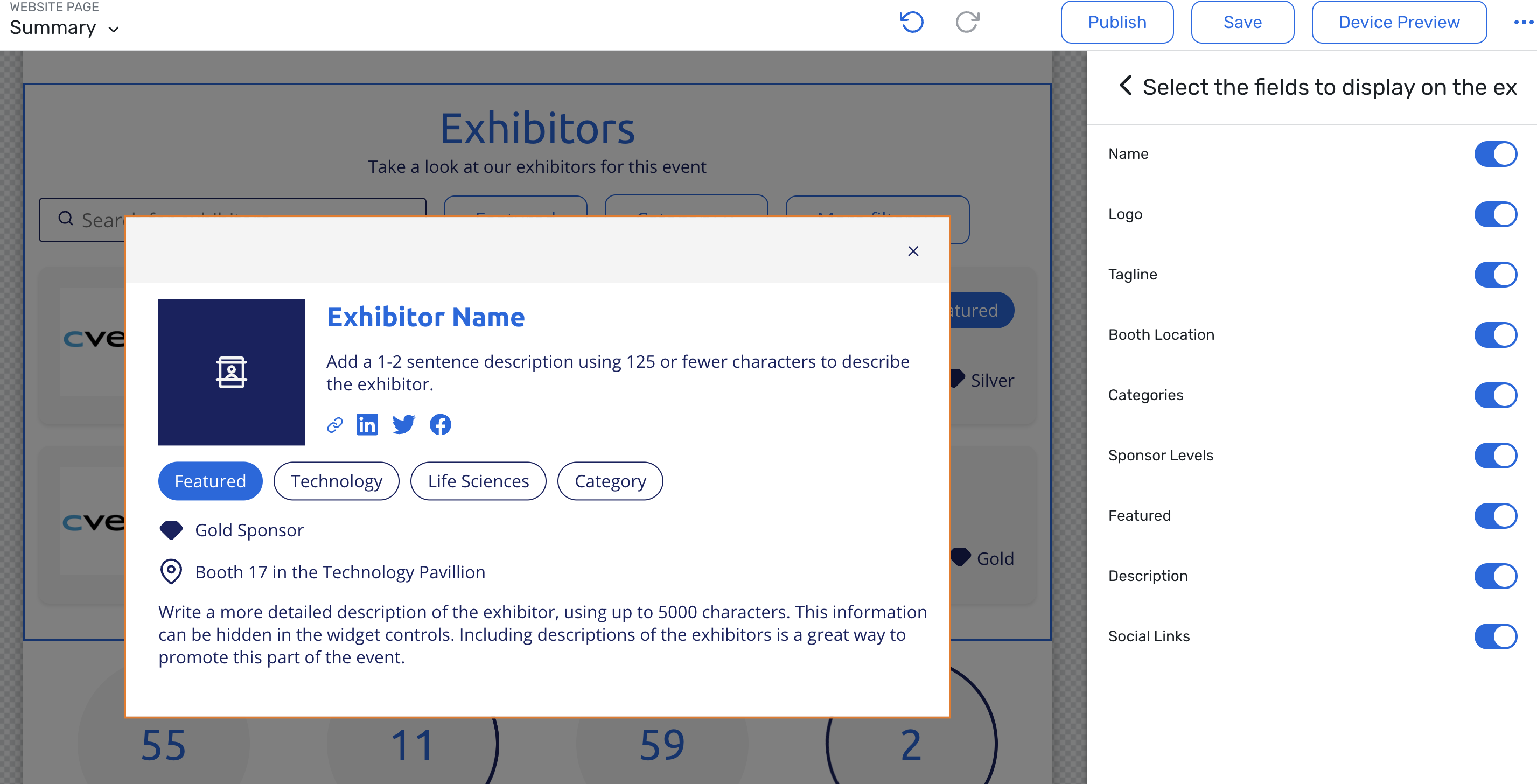Open the three-dots more options menu
This screenshot has height=784, width=1537.
point(1524,22)
